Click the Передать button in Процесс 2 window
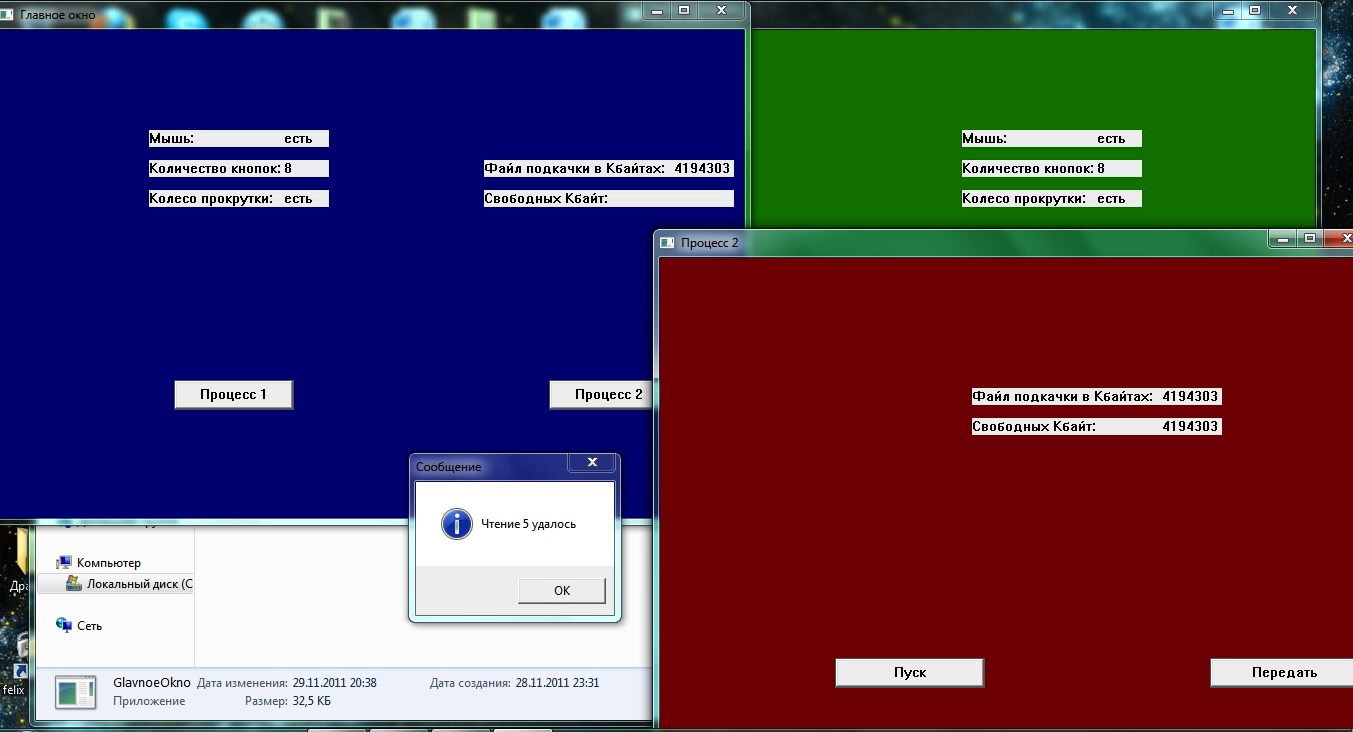The image size is (1353, 732). click(1281, 673)
